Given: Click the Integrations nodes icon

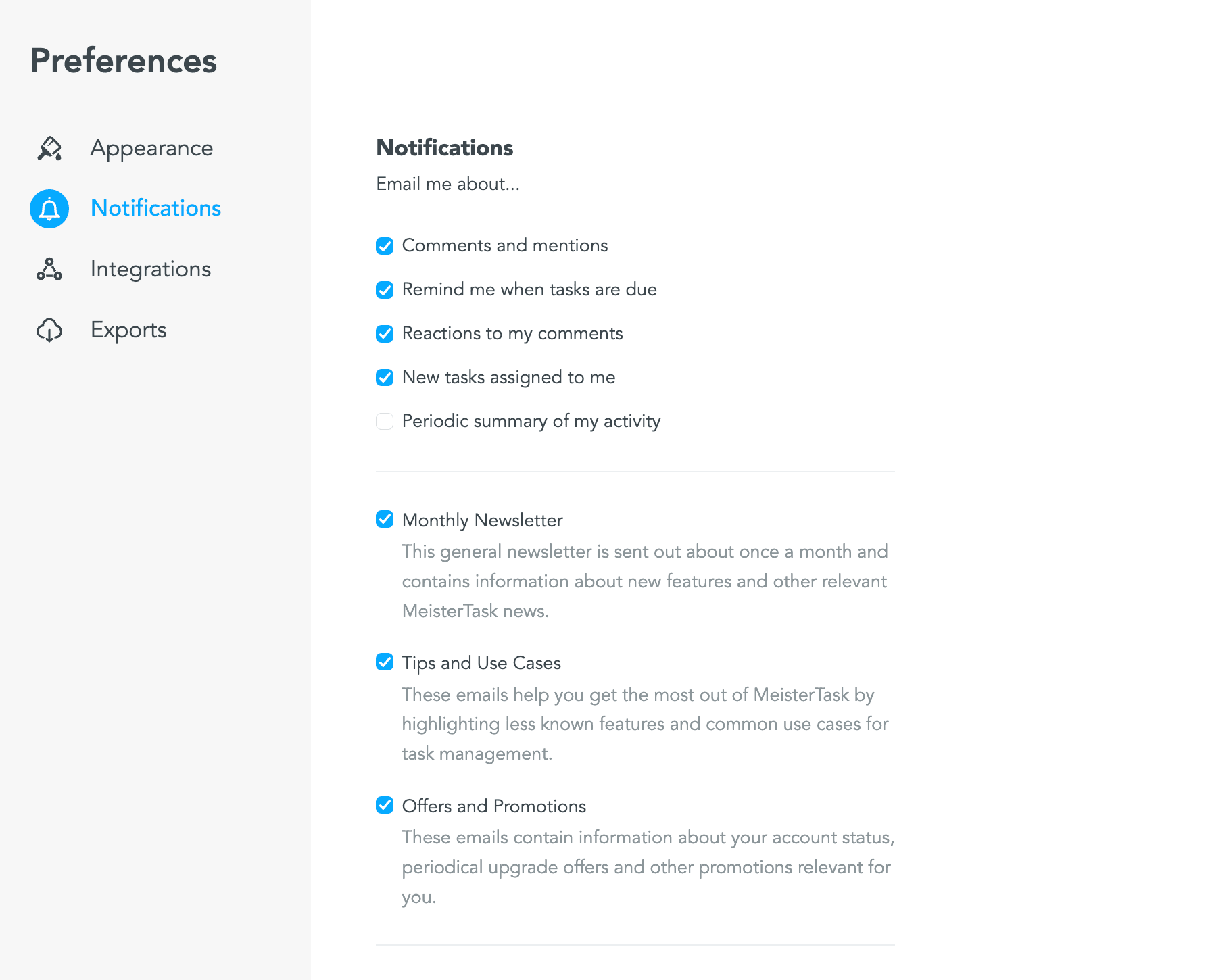Looking at the screenshot, I should (49, 269).
